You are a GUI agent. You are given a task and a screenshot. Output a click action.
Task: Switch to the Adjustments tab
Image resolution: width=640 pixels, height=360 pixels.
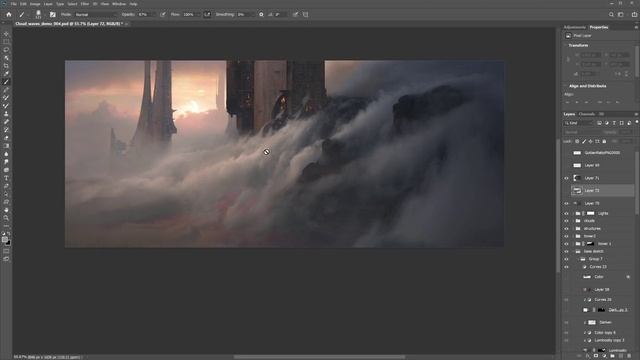(x=575, y=27)
